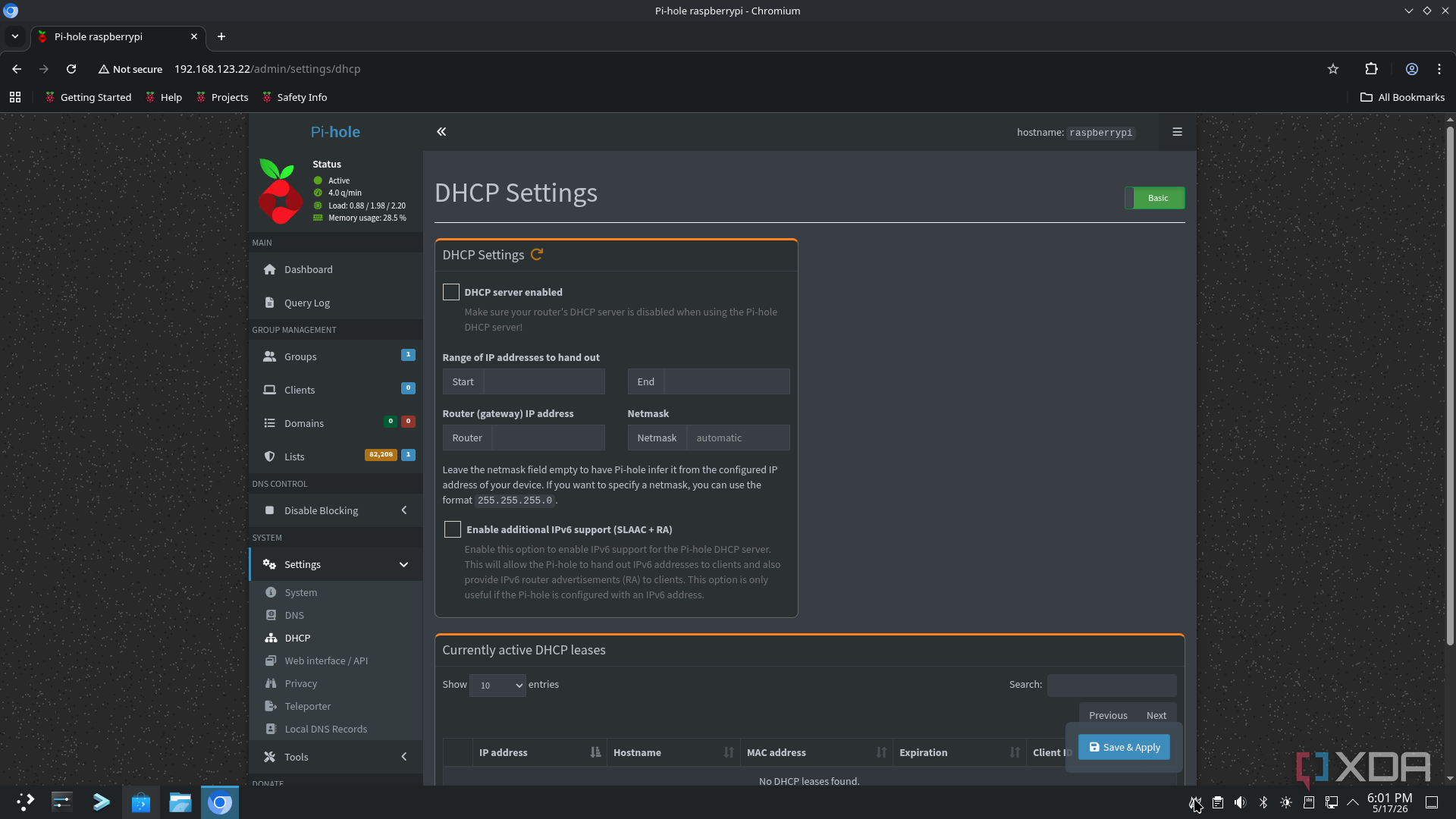Open brightness tray icon
The height and width of the screenshot is (819, 1456).
point(1286,802)
